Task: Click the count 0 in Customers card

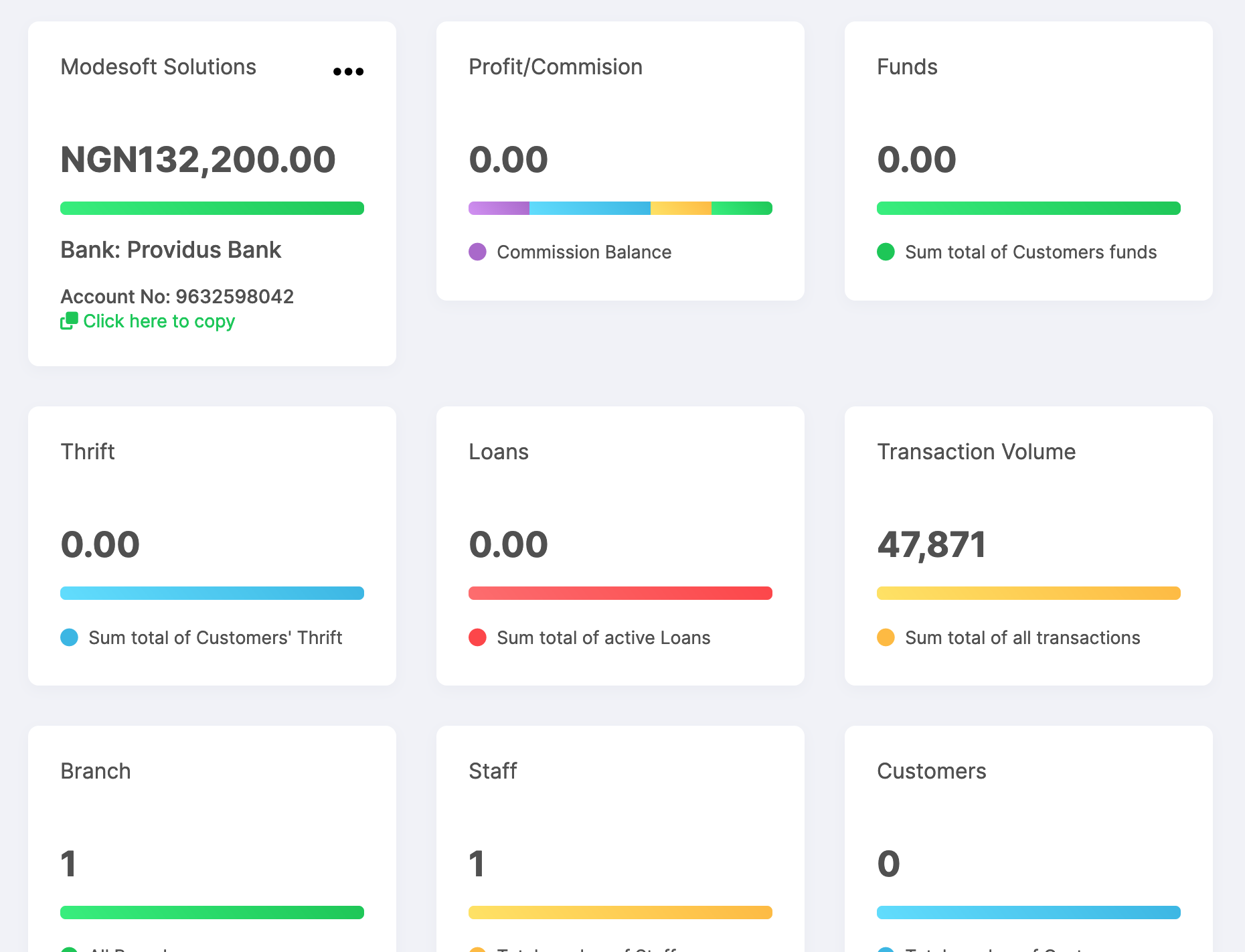Action: pos(889,864)
